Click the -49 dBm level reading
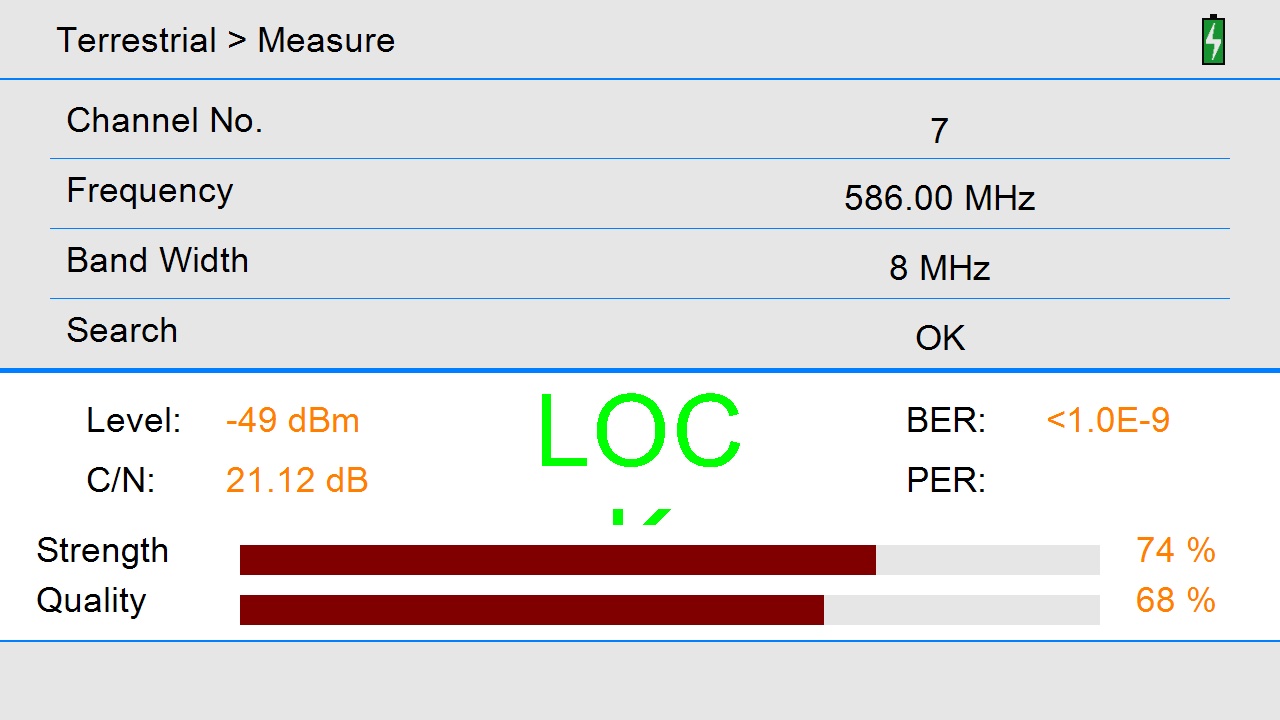1280x720 pixels. (292, 421)
